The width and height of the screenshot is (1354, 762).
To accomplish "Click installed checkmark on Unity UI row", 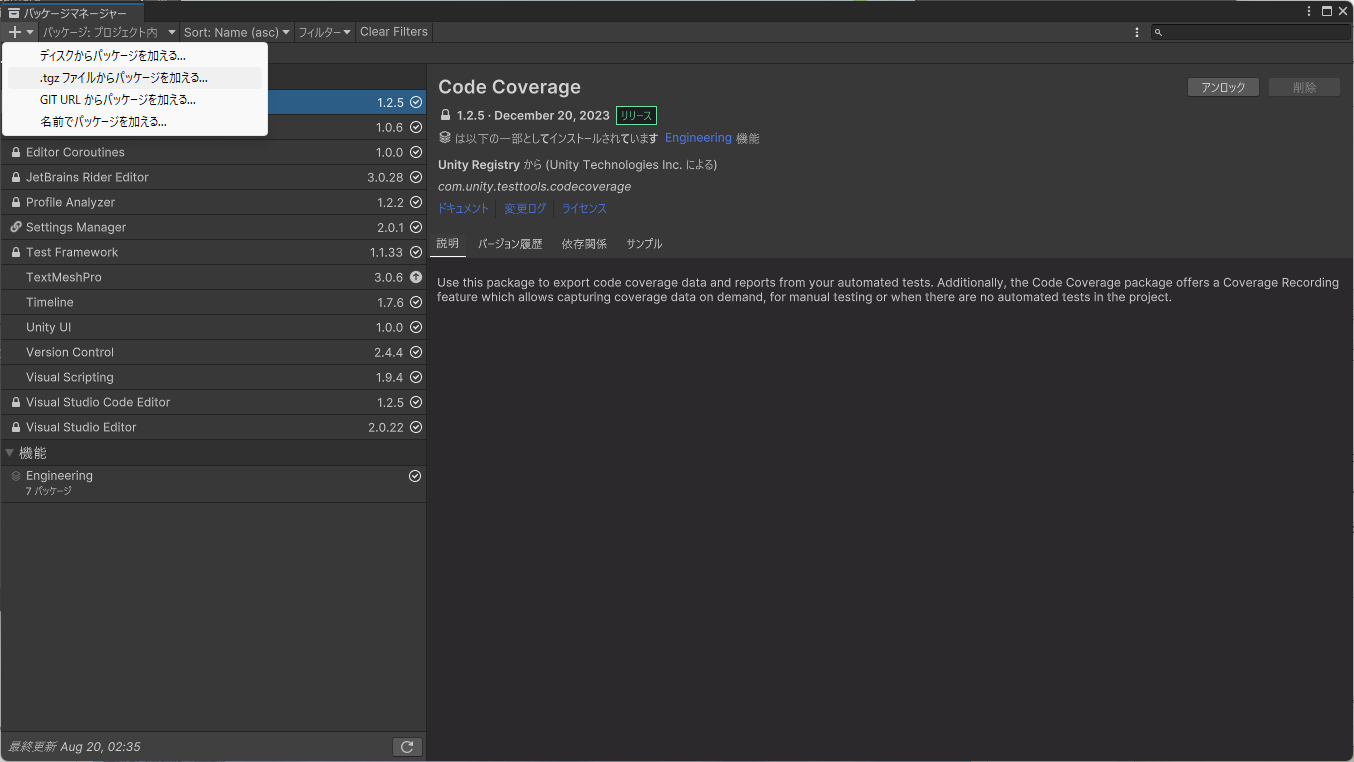I will (416, 327).
